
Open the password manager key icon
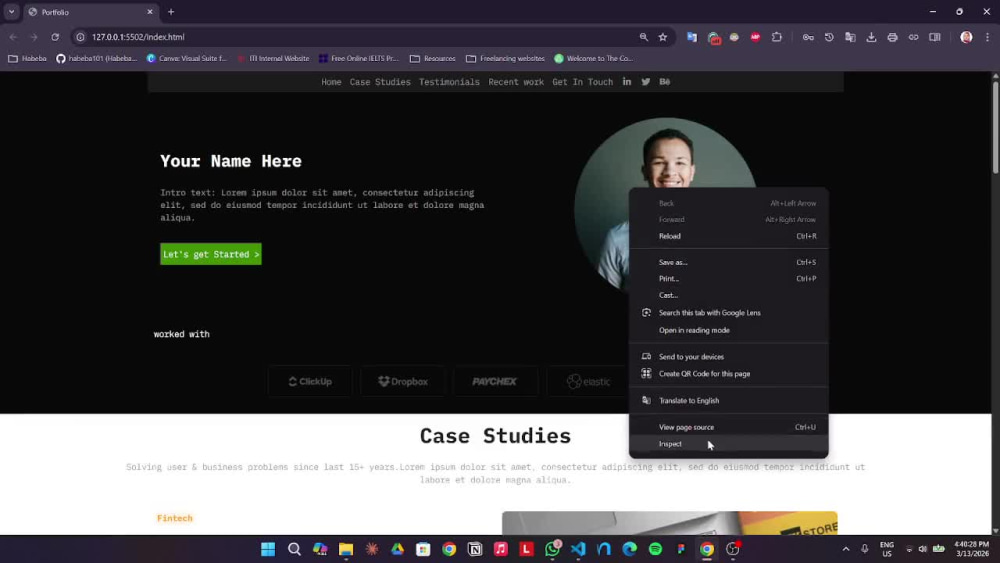(x=808, y=37)
